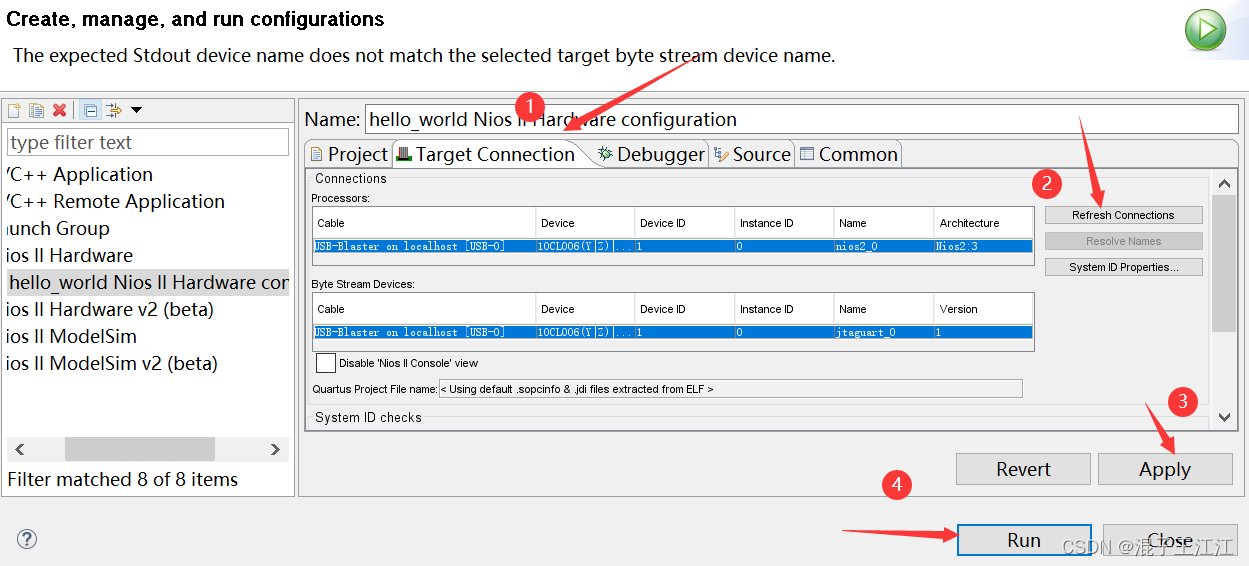Select Nios II Hardware tree item
1249x566 pixels.
click(x=70, y=255)
